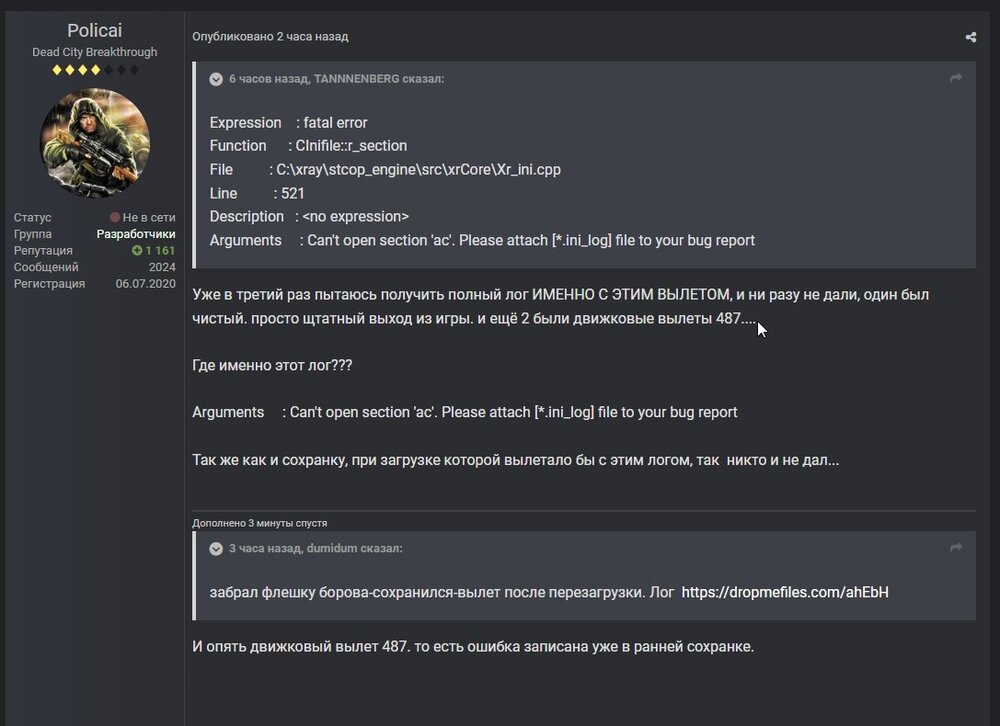Screen dimensions: 1000x726
Task: Click the '6 часов назад, TANNNENBERG сказал' header
Action: (x=336, y=79)
